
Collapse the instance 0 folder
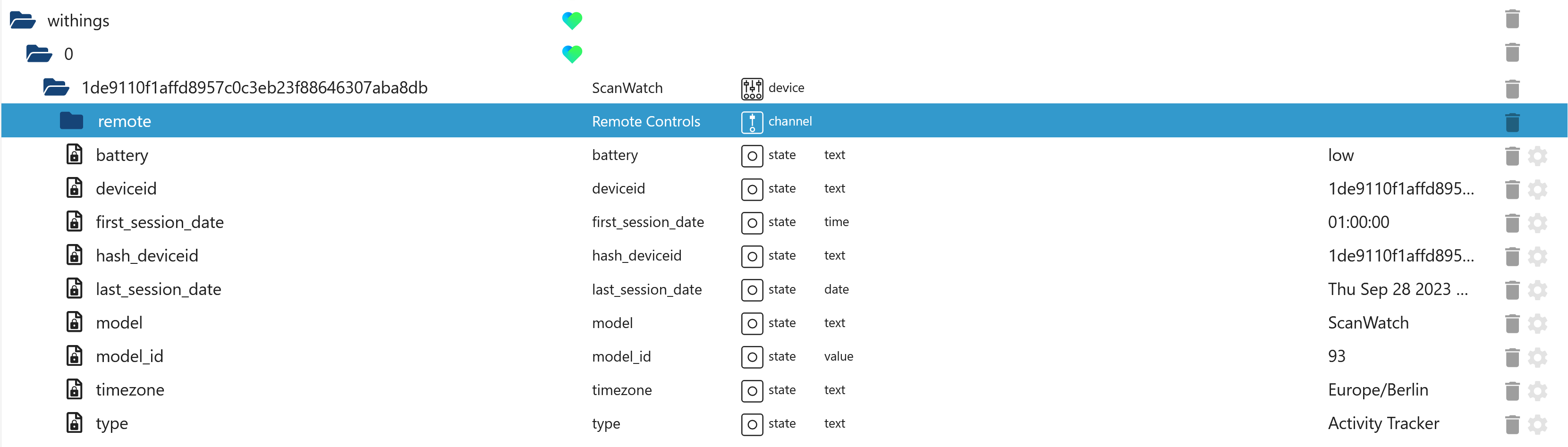(39, 54)
